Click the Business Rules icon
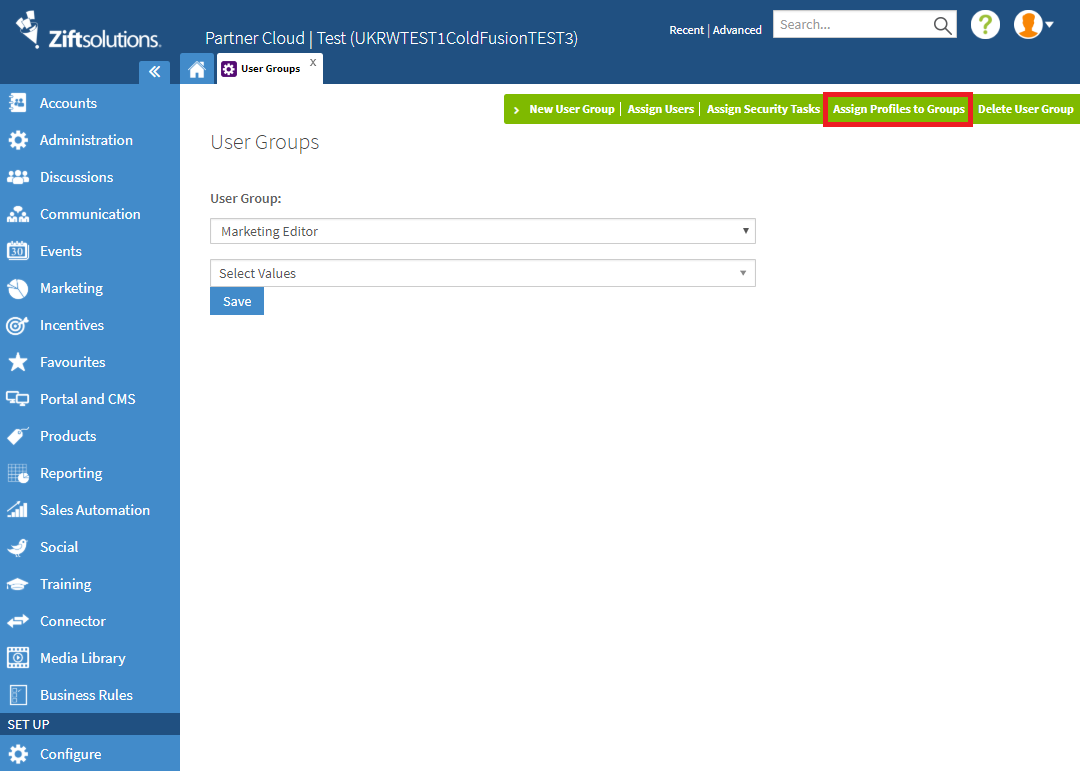This screenshot has width=1080, height=771. (x=18, y=695)
